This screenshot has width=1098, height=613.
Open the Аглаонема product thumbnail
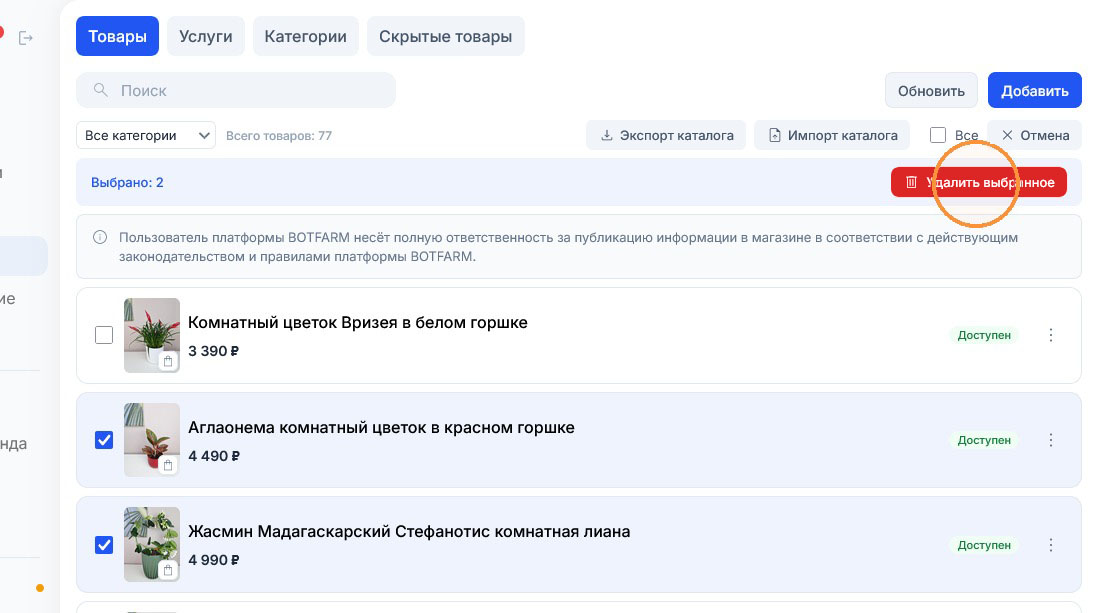click(152, 440)
